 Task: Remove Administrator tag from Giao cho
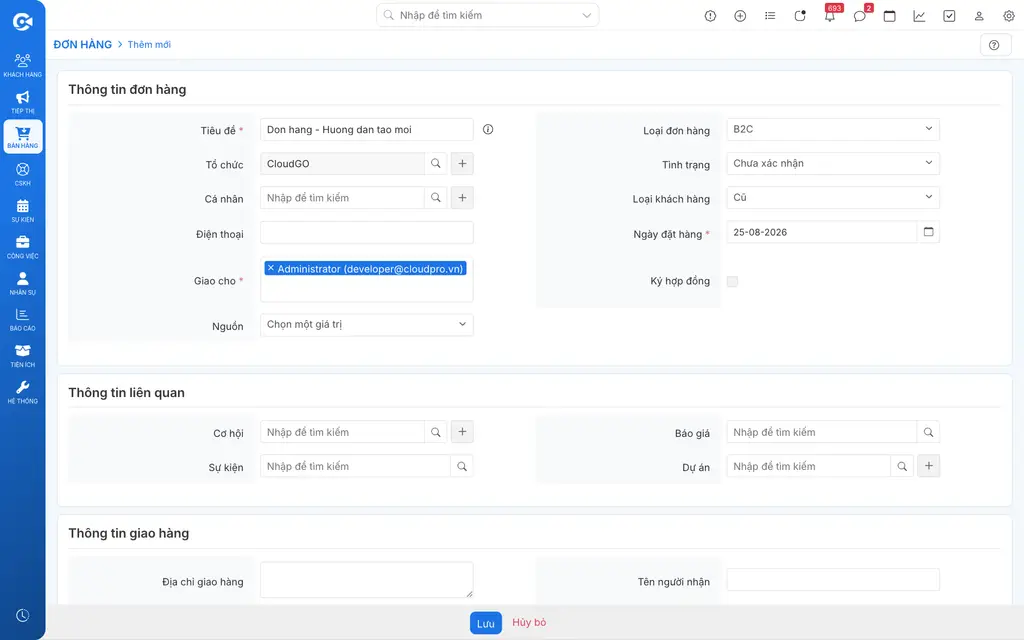pos(271,268)
